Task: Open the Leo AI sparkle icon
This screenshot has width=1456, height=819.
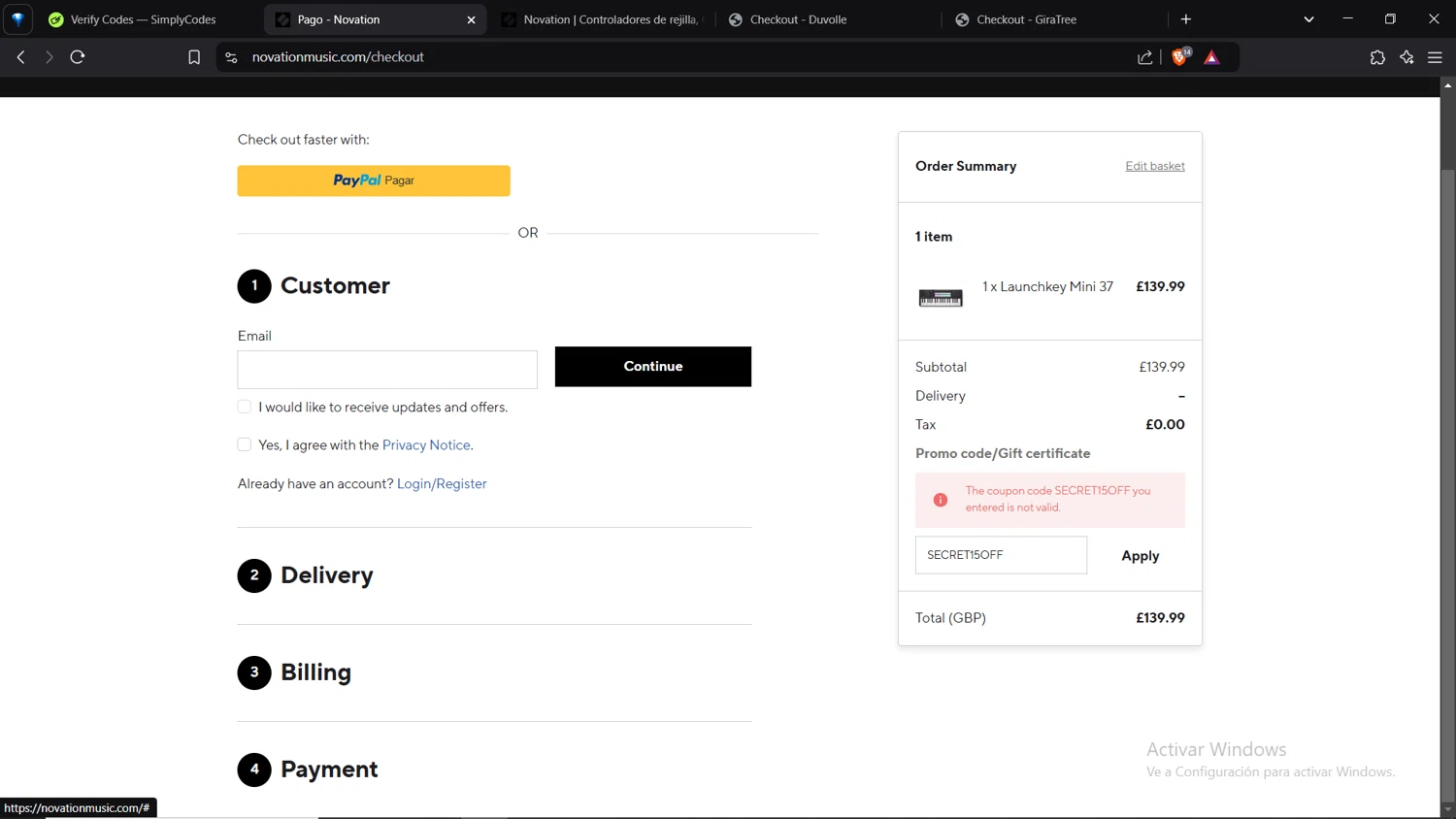Action: 1406,57
